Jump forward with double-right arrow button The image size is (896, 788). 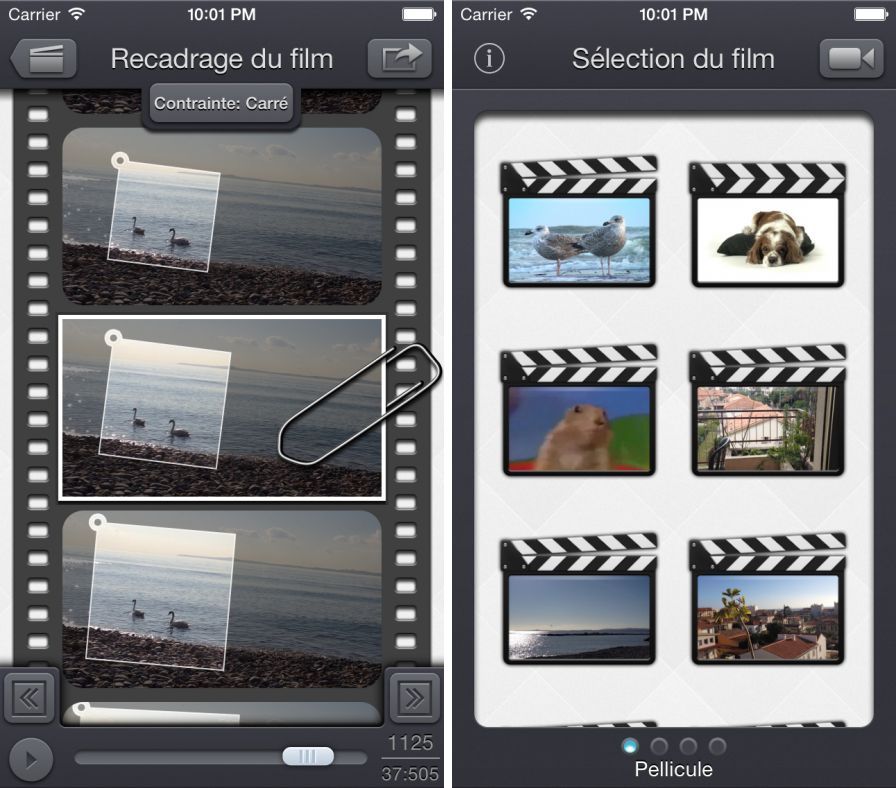click(x=413, y=698)
